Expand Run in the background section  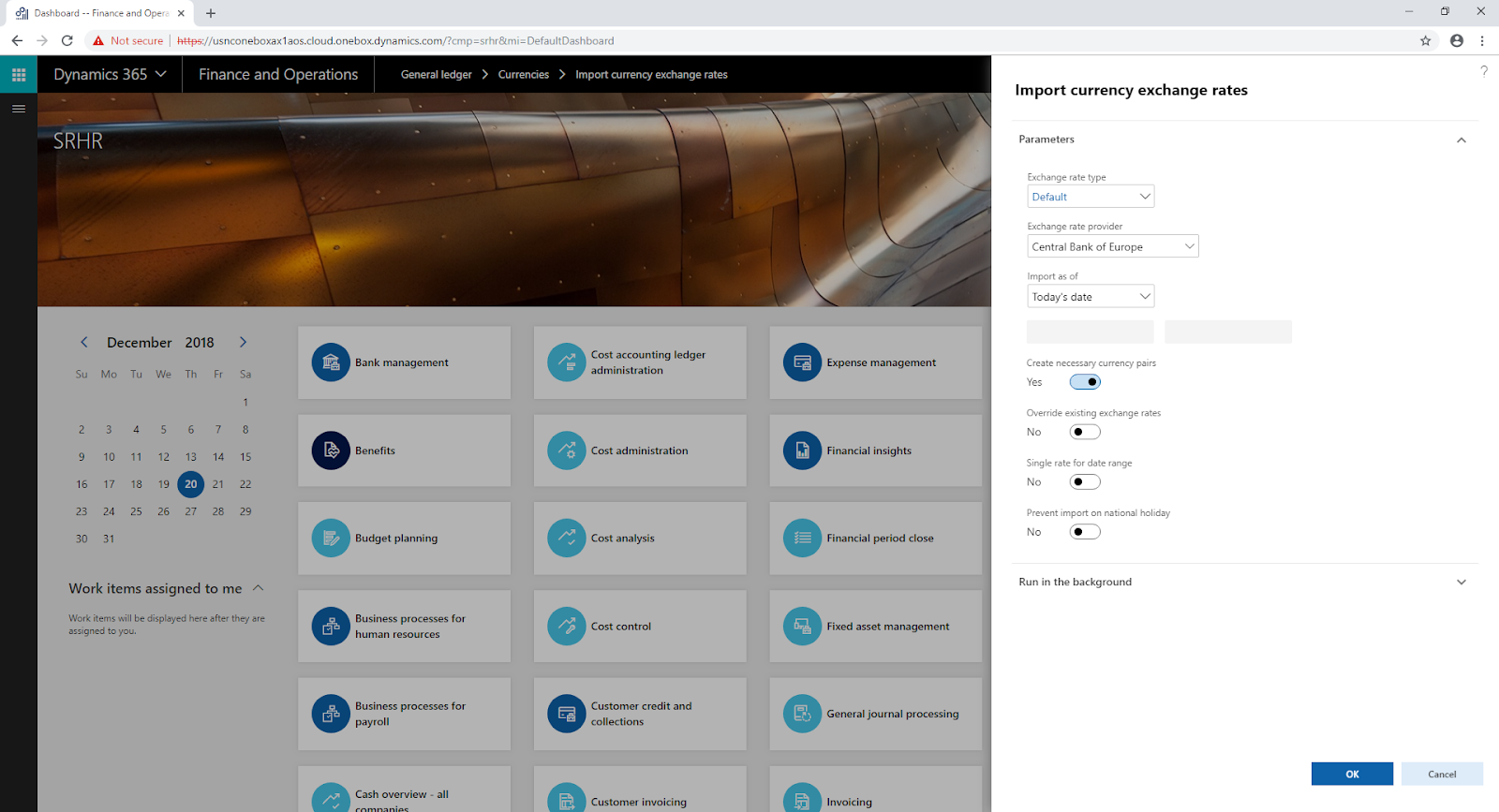coord(1462,583)
